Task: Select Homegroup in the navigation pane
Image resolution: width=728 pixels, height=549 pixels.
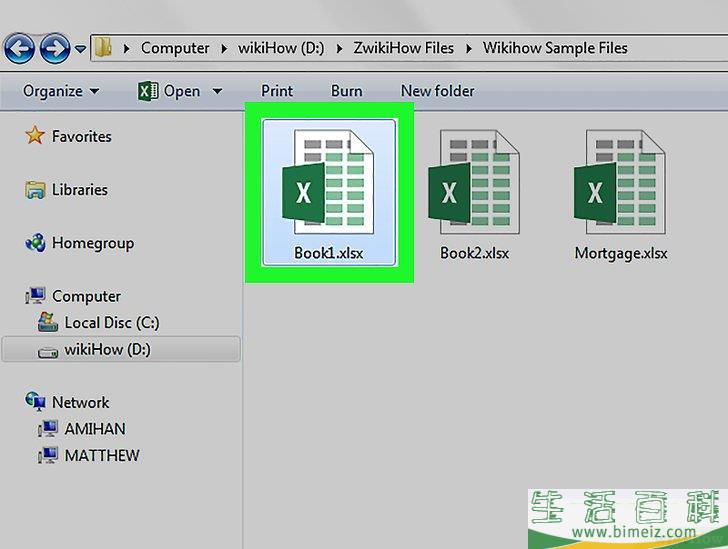Action: [x=93, y=243]
